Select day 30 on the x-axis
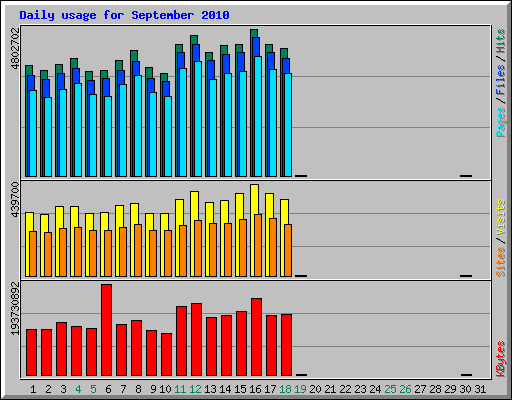 (x=465, y=389)
